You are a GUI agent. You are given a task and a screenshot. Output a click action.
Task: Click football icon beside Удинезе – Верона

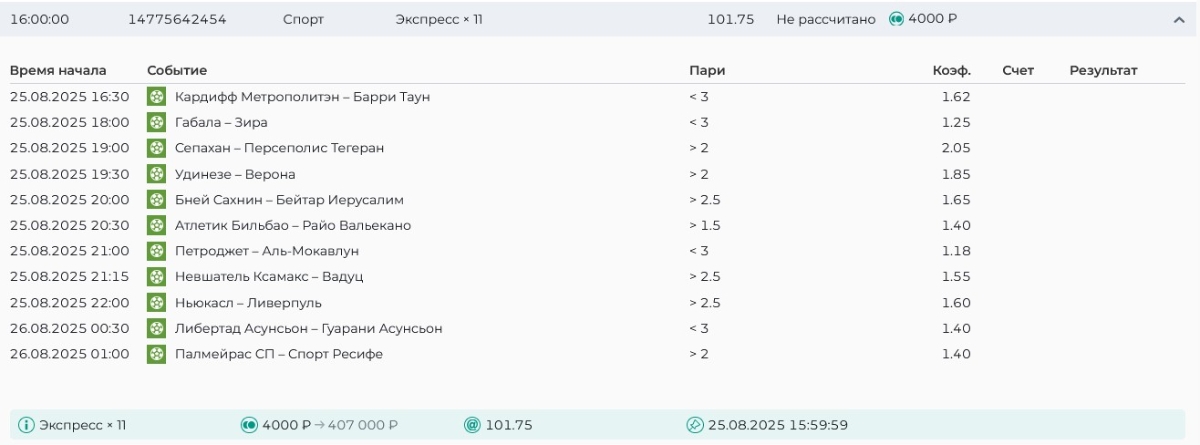(x=156, y=174)
